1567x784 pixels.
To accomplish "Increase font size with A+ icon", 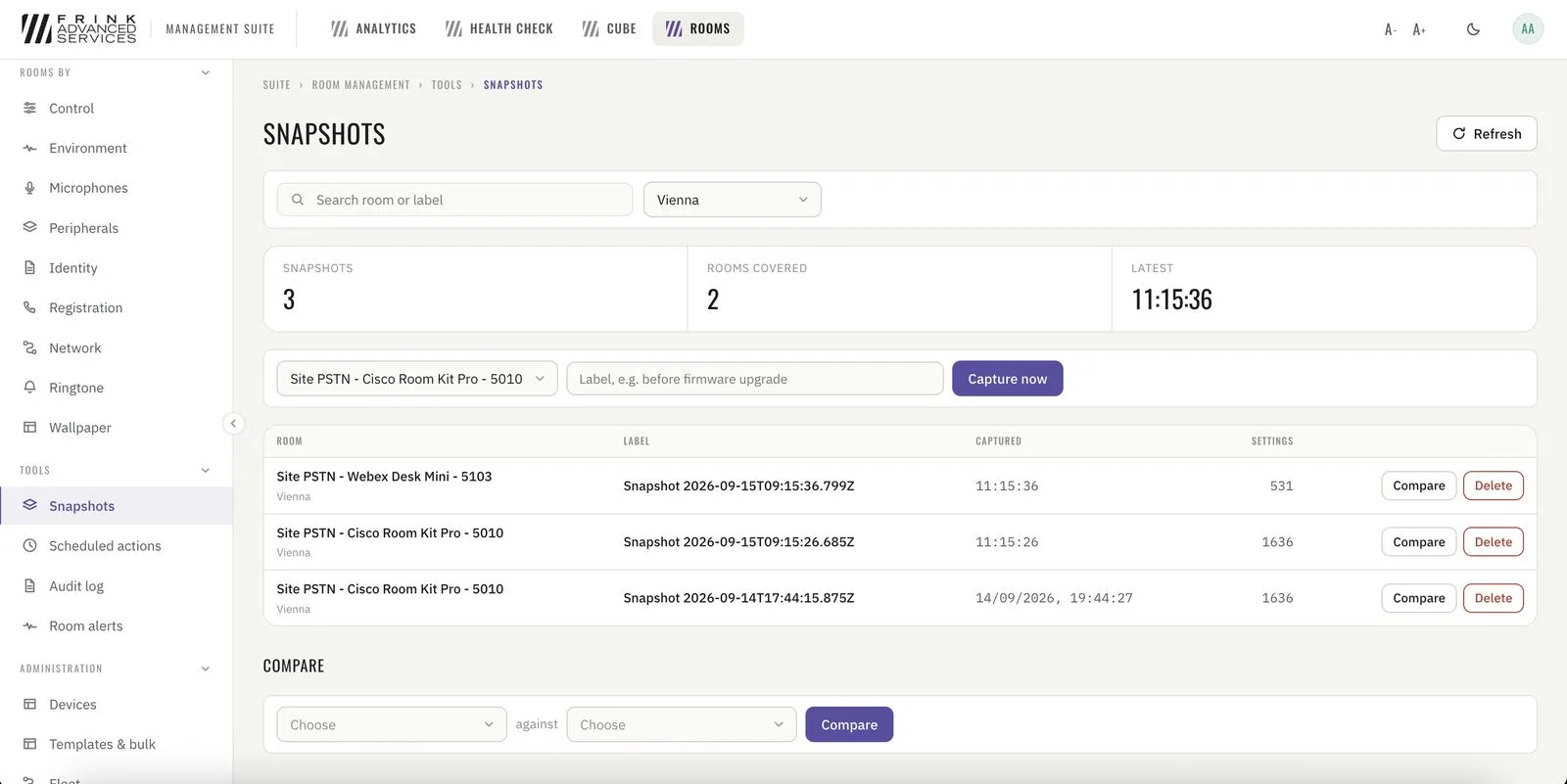I will click(1419, 29).
